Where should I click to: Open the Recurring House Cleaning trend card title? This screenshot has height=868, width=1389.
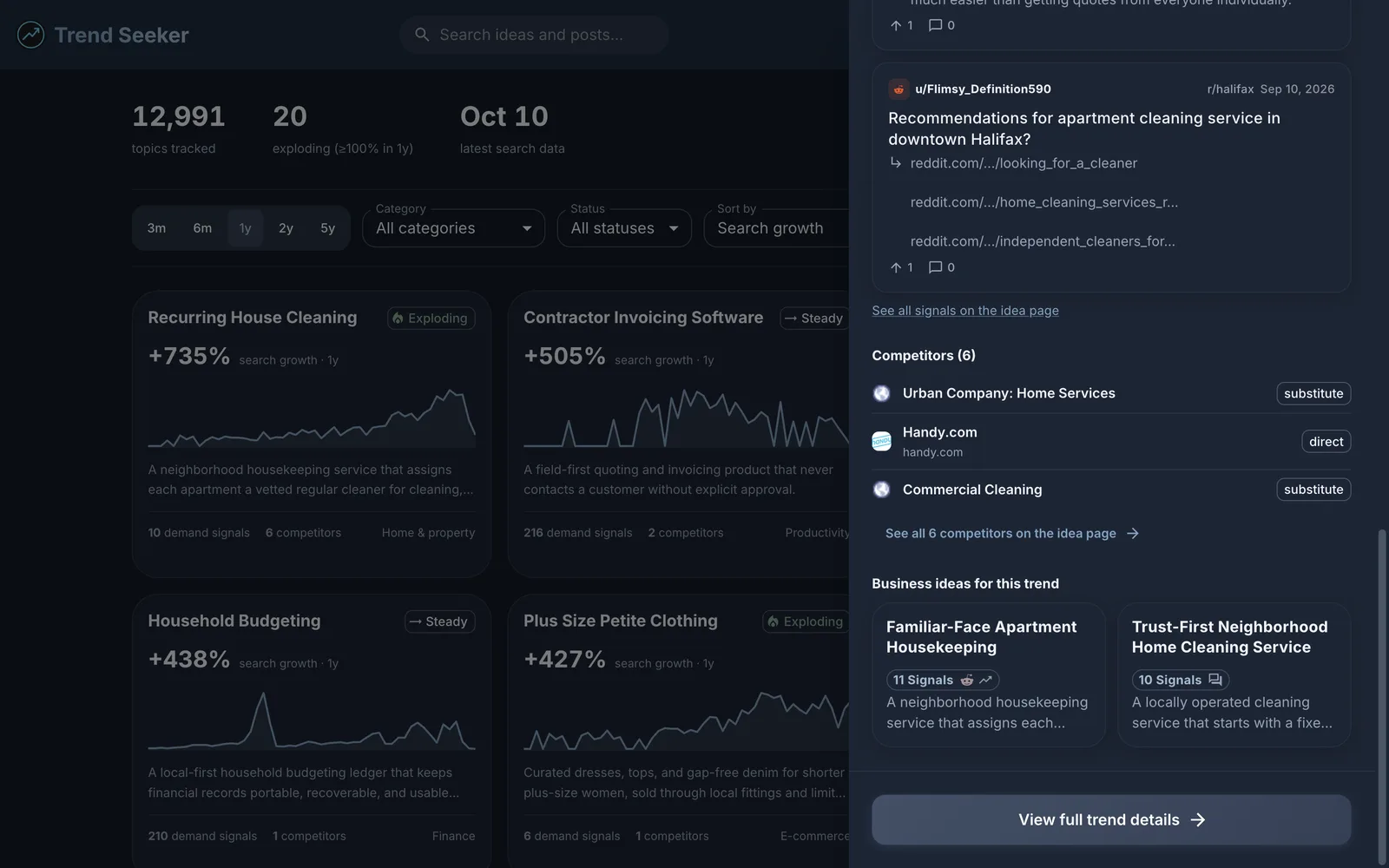(252, 318)
